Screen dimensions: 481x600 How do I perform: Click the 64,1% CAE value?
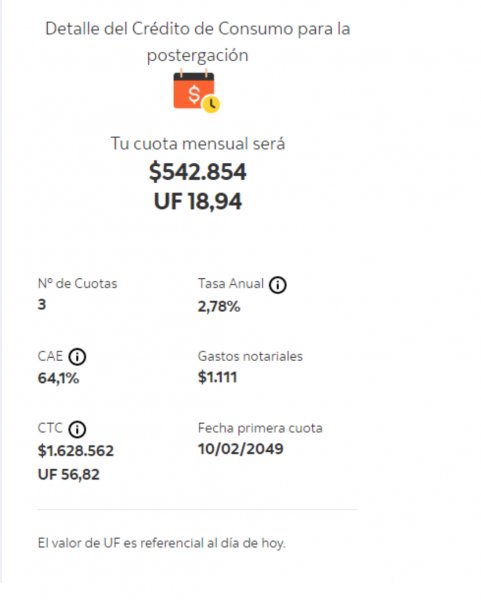pos(59,378)
